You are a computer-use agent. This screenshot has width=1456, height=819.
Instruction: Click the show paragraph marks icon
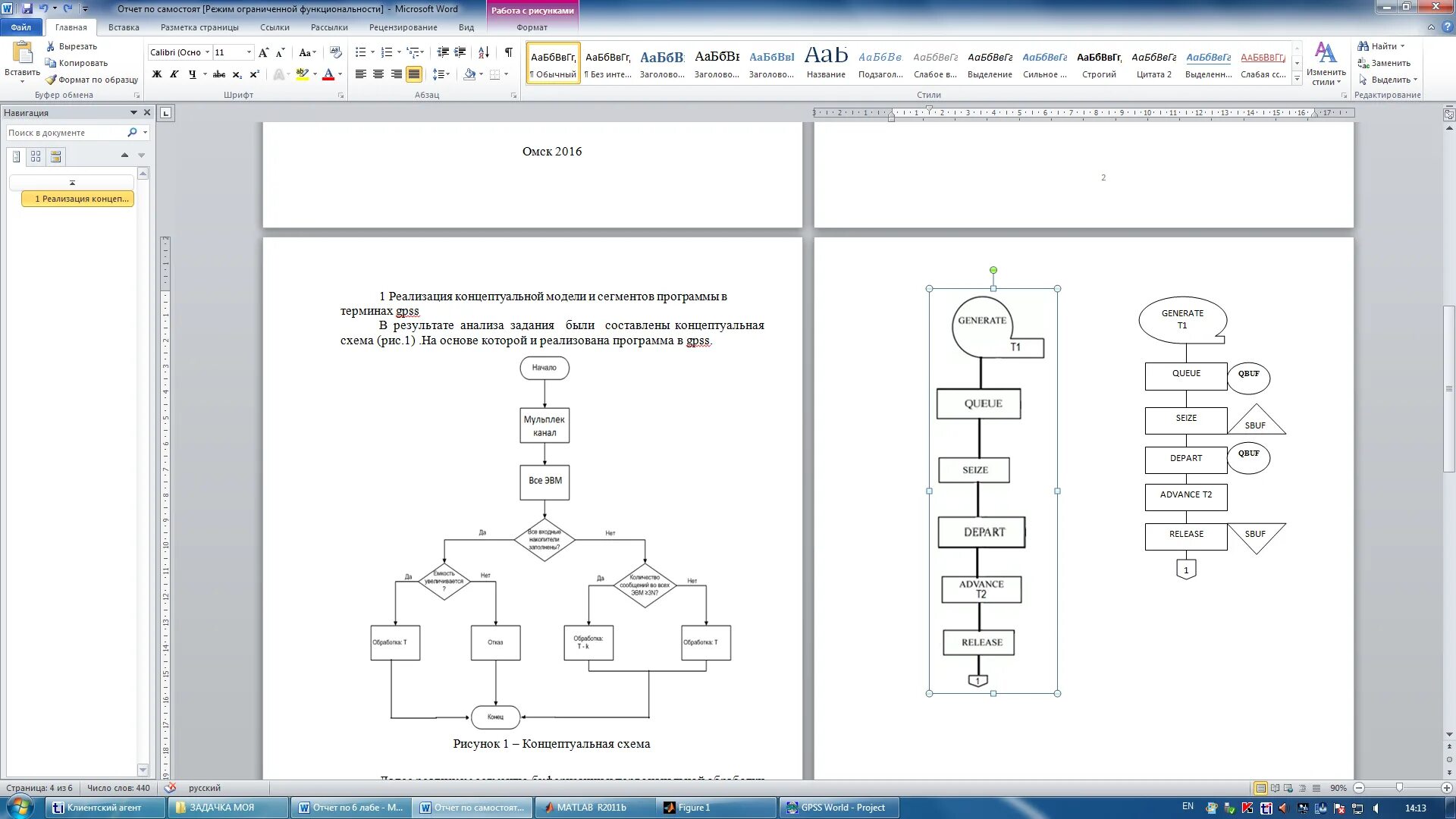(x=508, y=52)
